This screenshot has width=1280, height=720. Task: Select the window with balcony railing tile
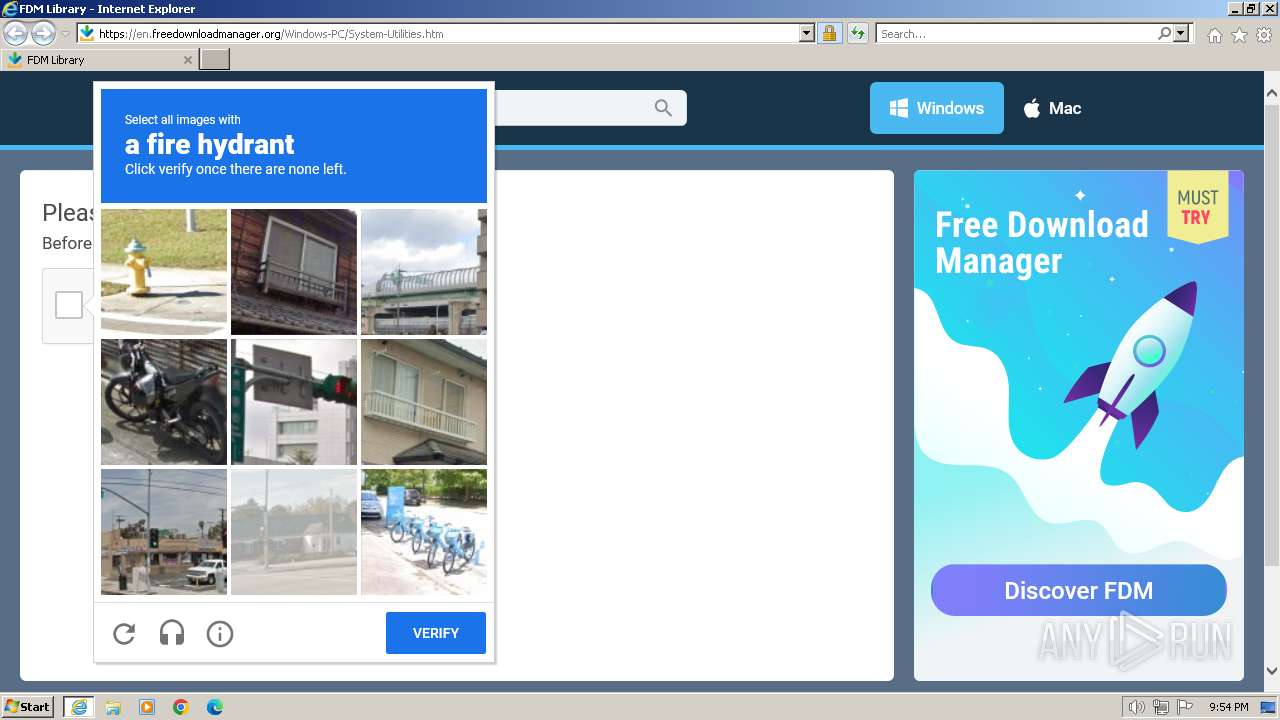(x=294, y=271)
